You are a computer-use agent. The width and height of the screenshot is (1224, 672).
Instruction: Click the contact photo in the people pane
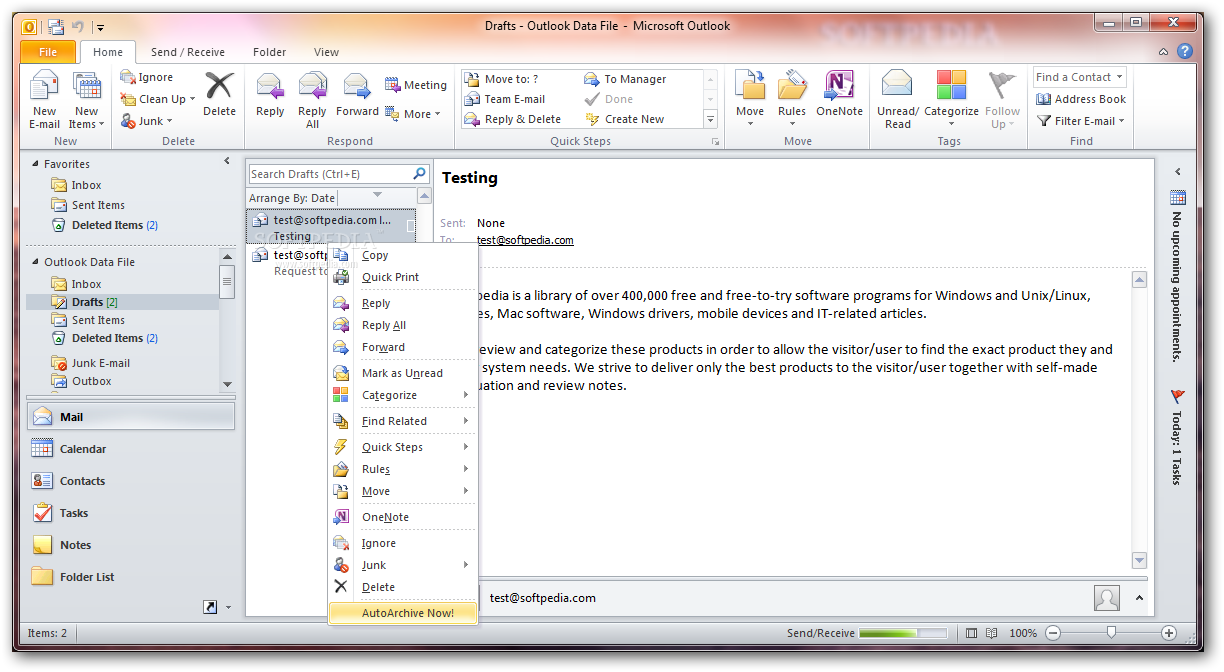click(x=1107, y=598)
